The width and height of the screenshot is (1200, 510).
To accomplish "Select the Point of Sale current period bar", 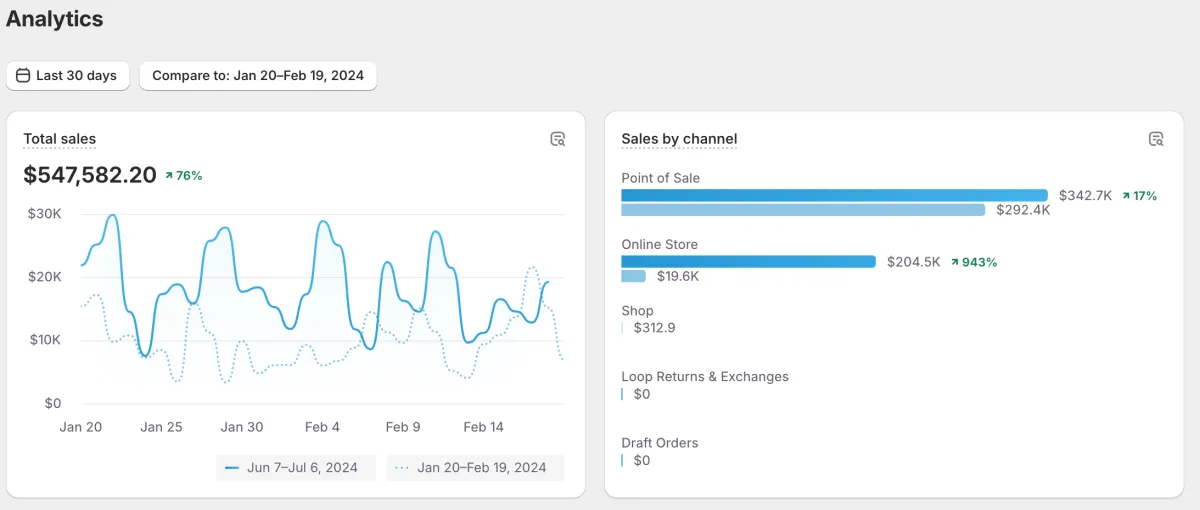I will [x=835, y=196].
